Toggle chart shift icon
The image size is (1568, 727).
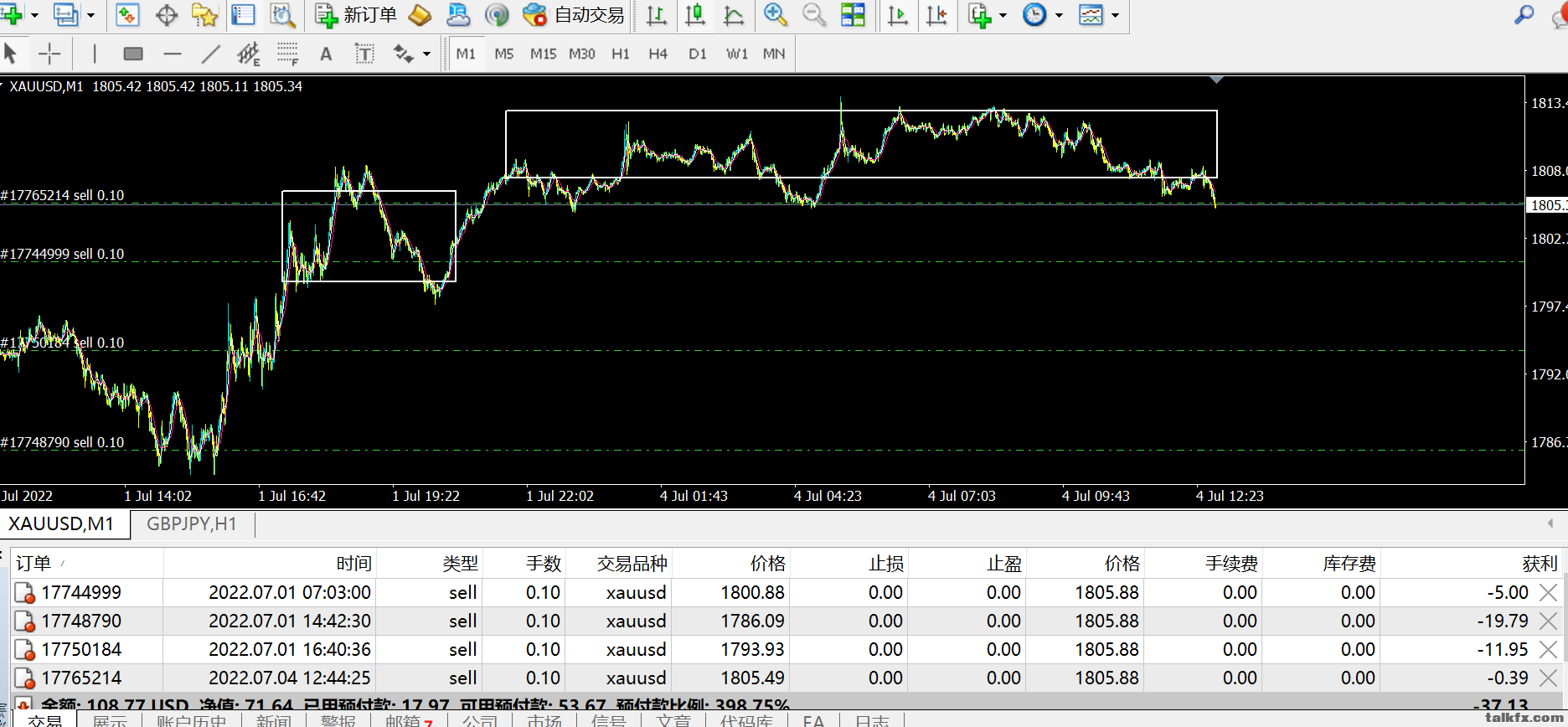(936, 14)
